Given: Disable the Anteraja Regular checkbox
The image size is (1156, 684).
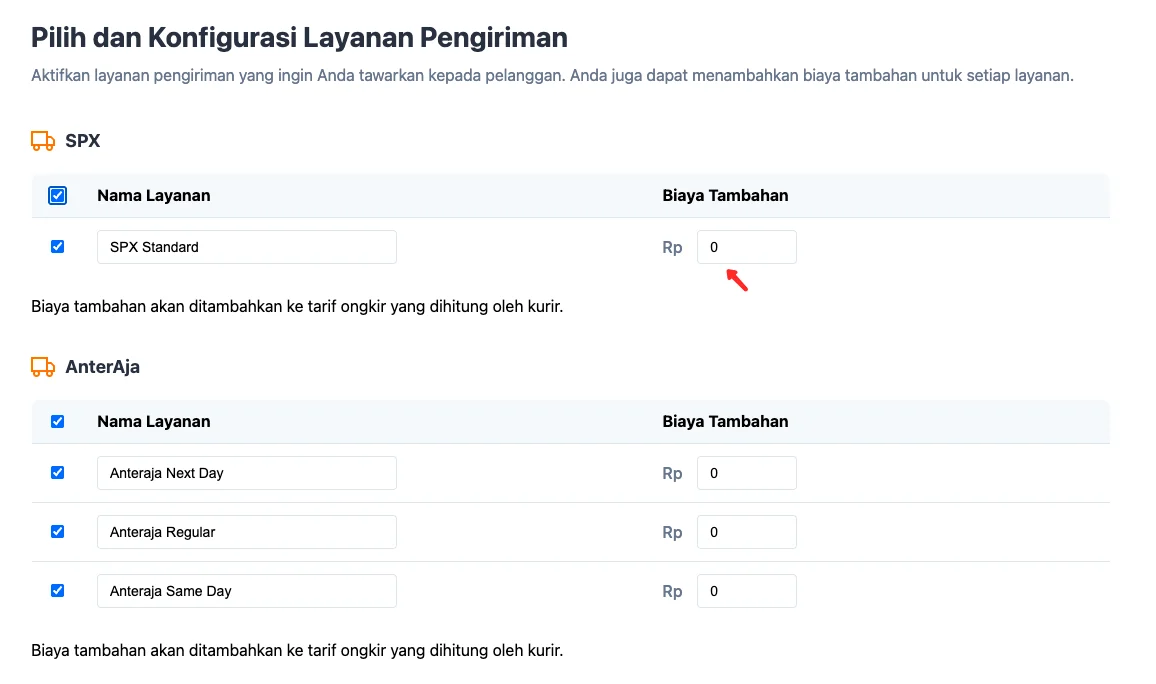Looking at the screenshot, I should pos(57,531).
